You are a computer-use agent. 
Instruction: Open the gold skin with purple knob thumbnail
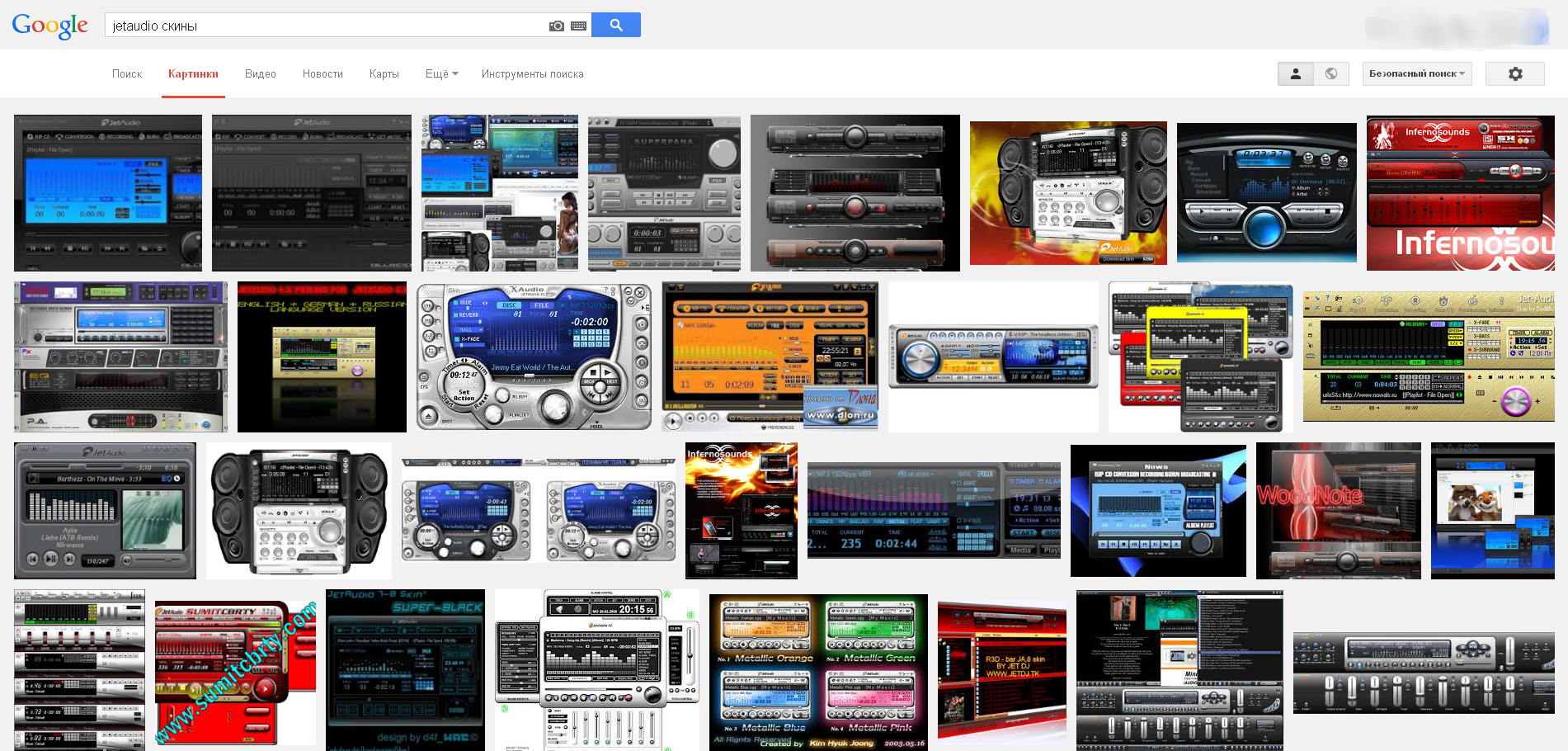pos(1429,357)
